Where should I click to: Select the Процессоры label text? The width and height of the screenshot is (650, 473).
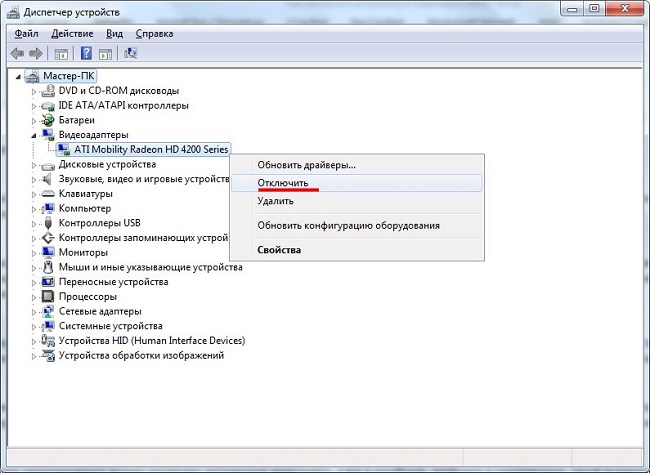88,297
